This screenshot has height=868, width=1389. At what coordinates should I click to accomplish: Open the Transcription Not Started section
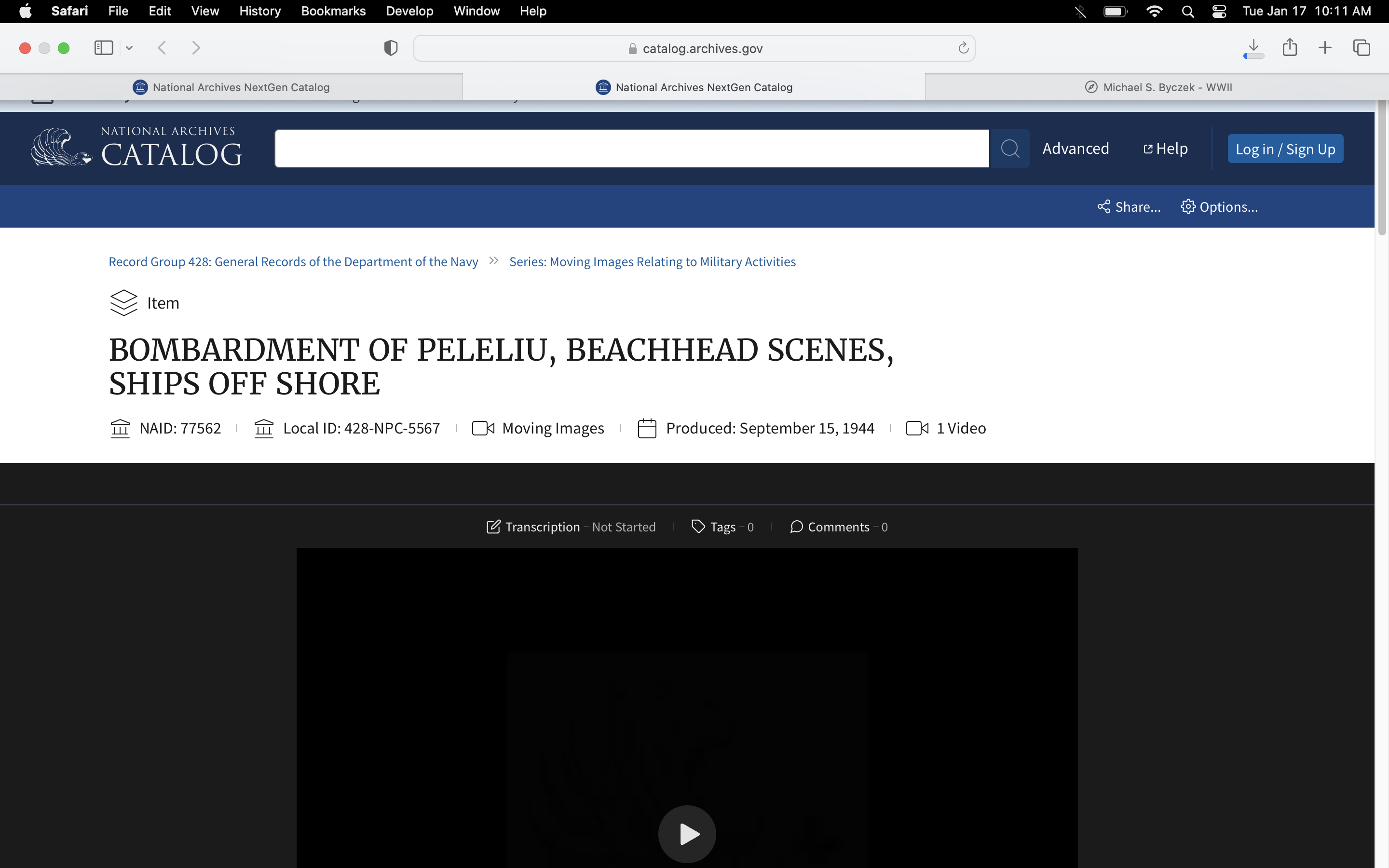tap(571, 527)
